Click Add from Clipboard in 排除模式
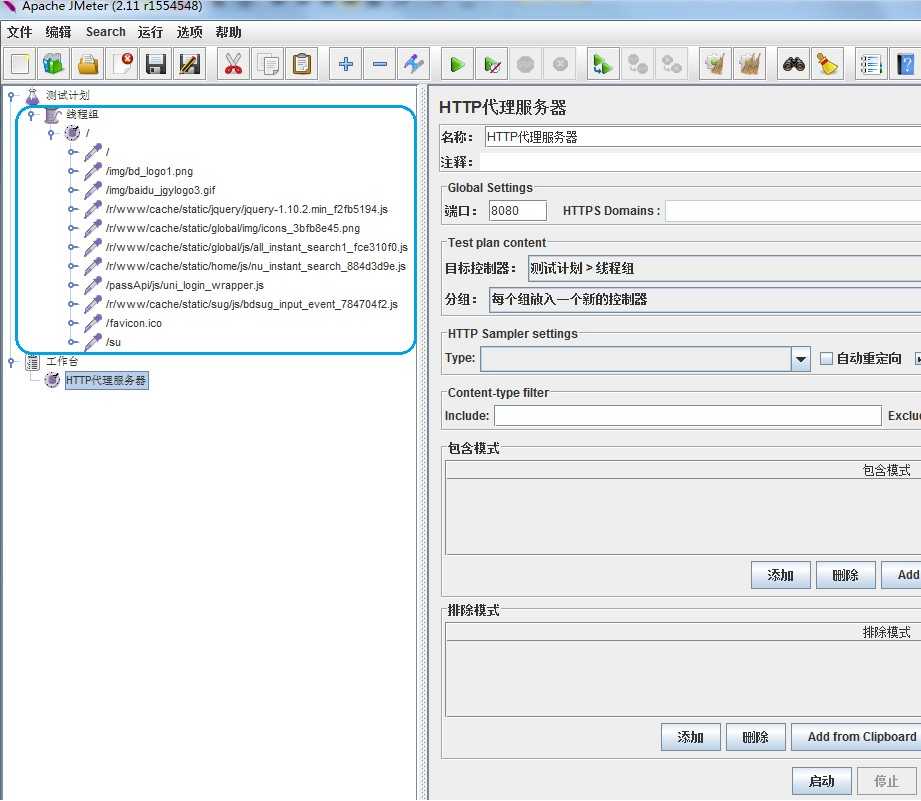The height and width of the screenshot is (801, 921). (856, 737)
